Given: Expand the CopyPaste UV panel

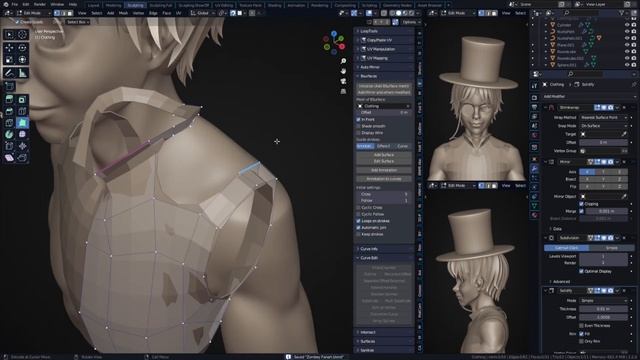Looking at the screenshot, I should coord(384,40).
